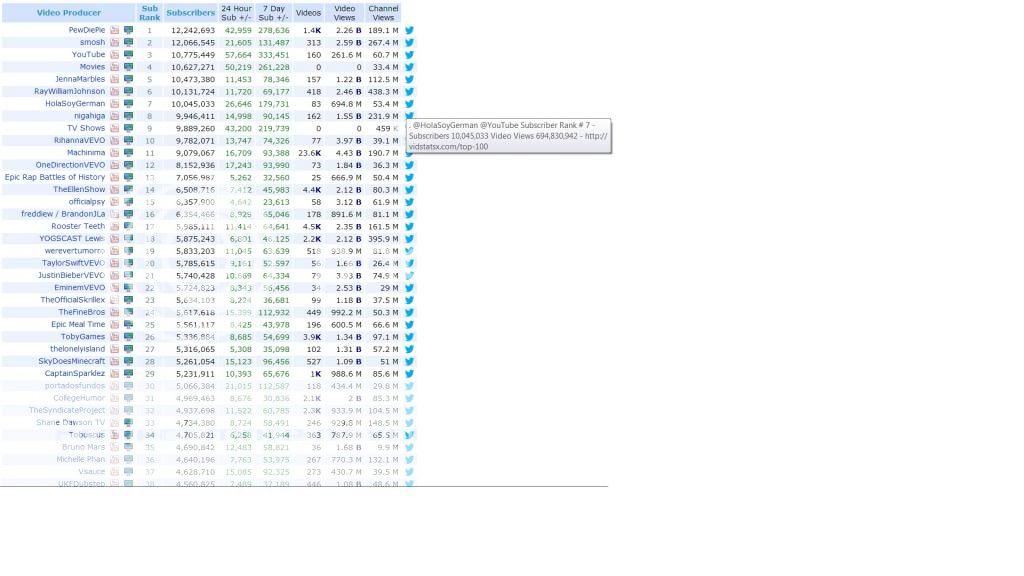Sort by the Channel Views column
Screen dimensions: 1024x576
[x=383, y=13]
